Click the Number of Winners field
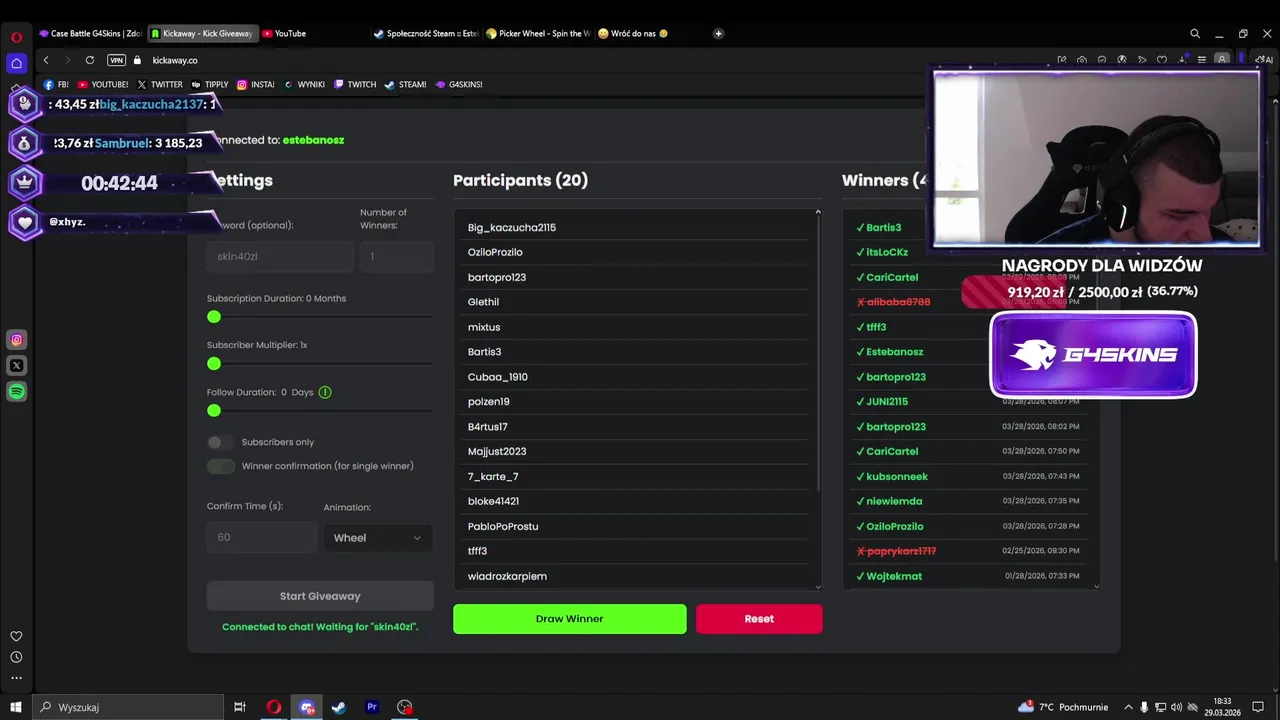1280x720 pixels. [x=397, y=256]
